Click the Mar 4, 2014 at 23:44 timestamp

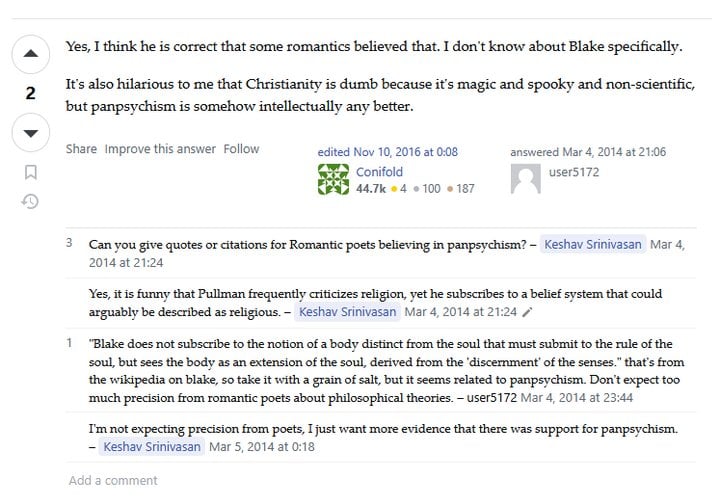click(577, 398)
